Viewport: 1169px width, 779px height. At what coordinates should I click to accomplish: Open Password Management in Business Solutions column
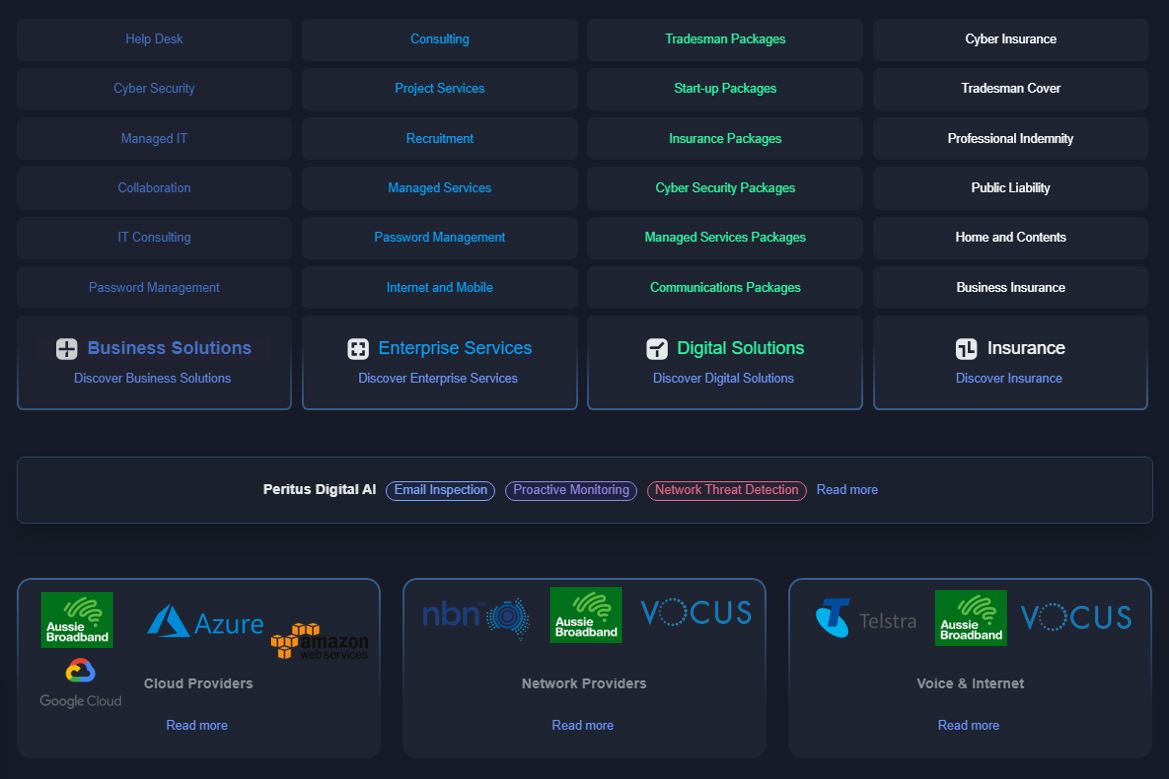[x=154, y=287]
